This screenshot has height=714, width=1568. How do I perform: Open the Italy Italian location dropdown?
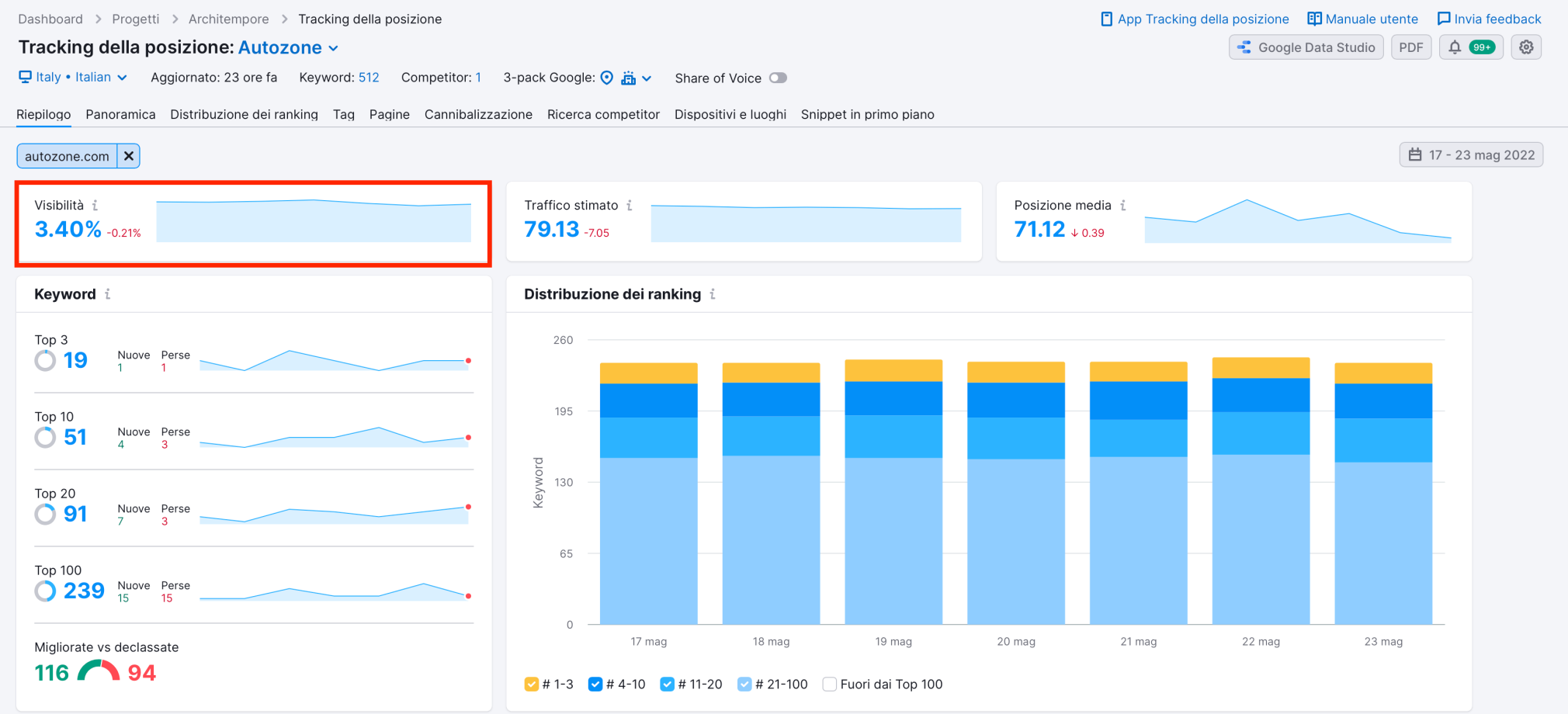pos(72,77)
